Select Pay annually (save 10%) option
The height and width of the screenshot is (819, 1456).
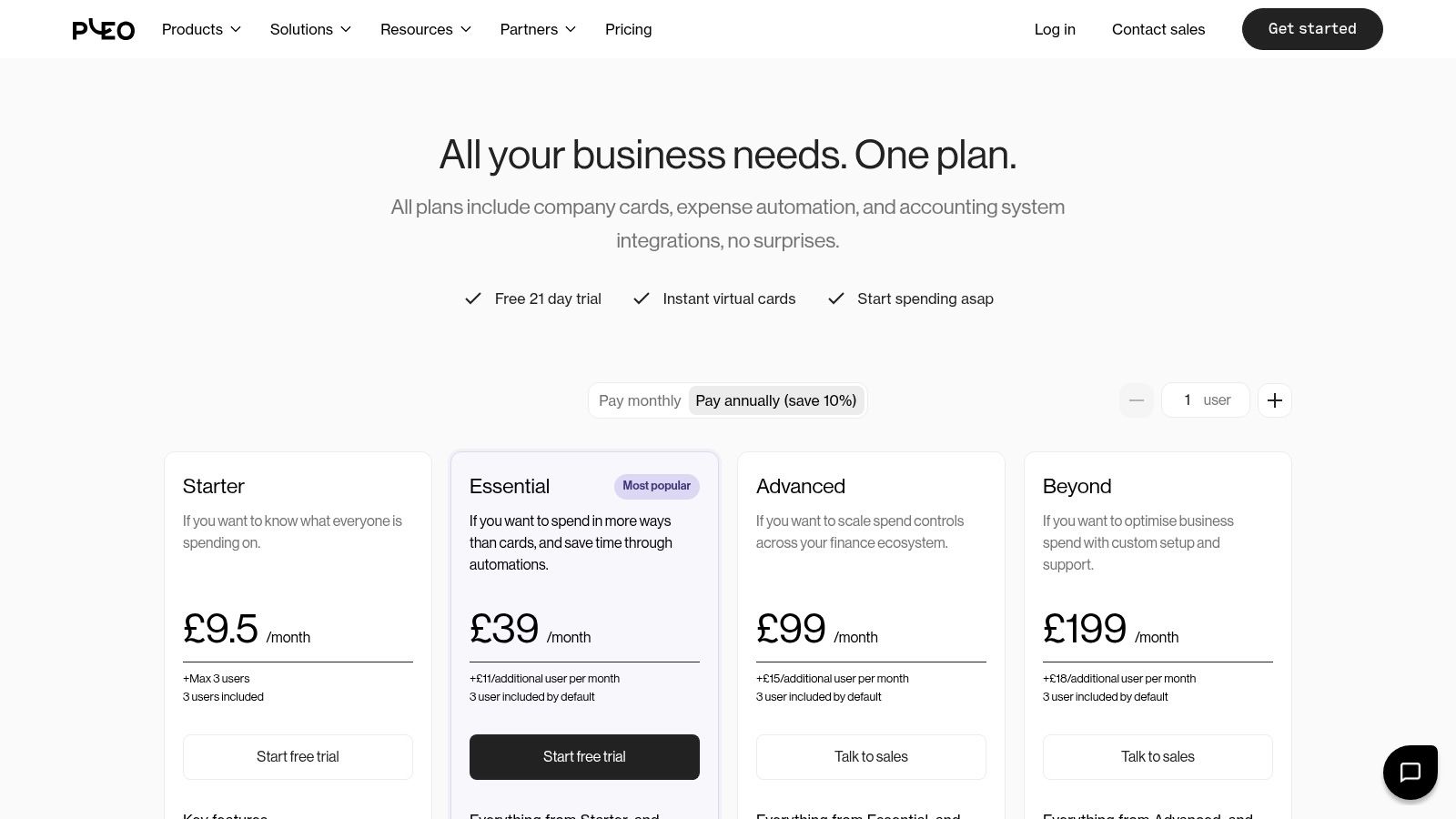[x=775, y=400]
